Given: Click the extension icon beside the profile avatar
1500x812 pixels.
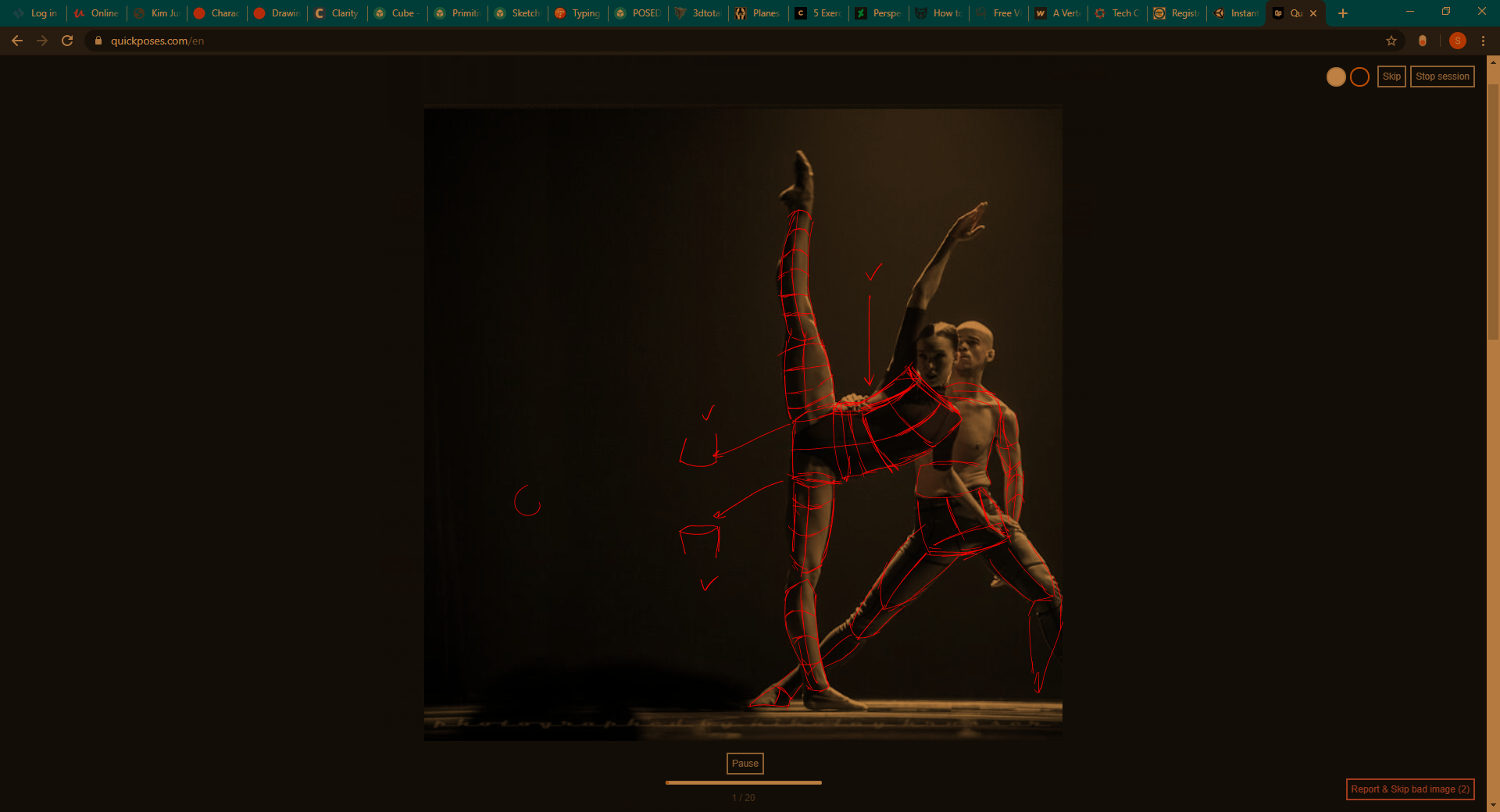Looking at the screenshot, I should 1423,41.
